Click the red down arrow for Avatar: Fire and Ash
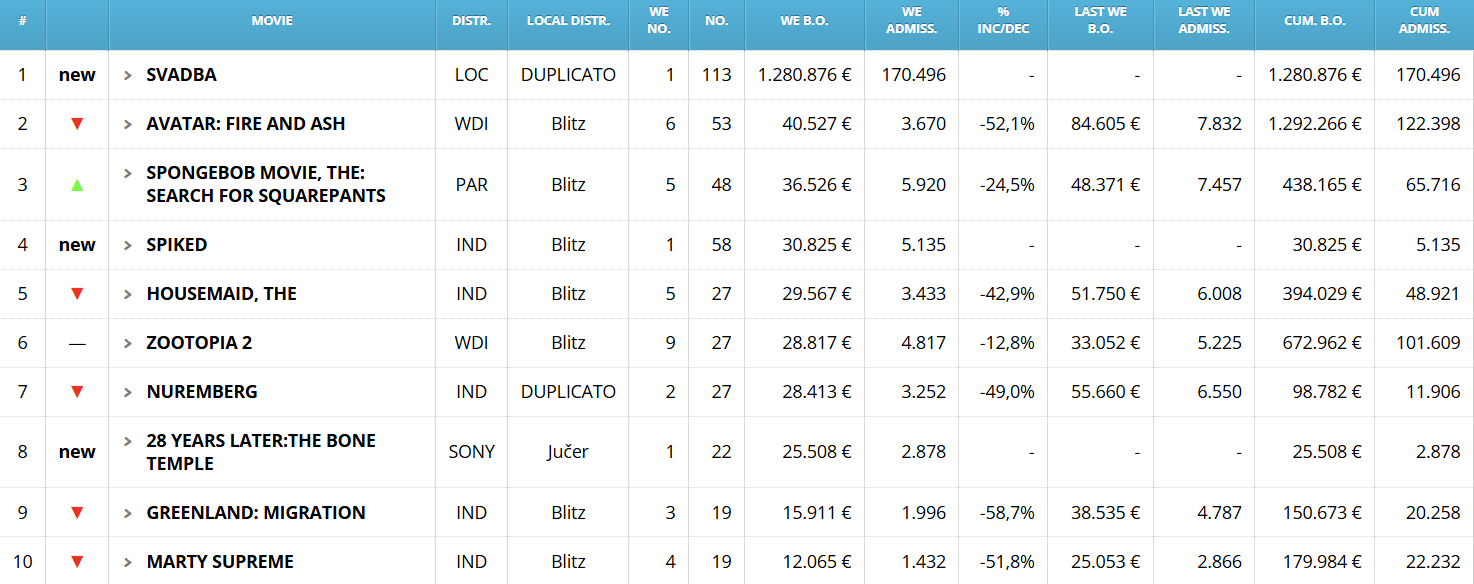 coord(77,124)
